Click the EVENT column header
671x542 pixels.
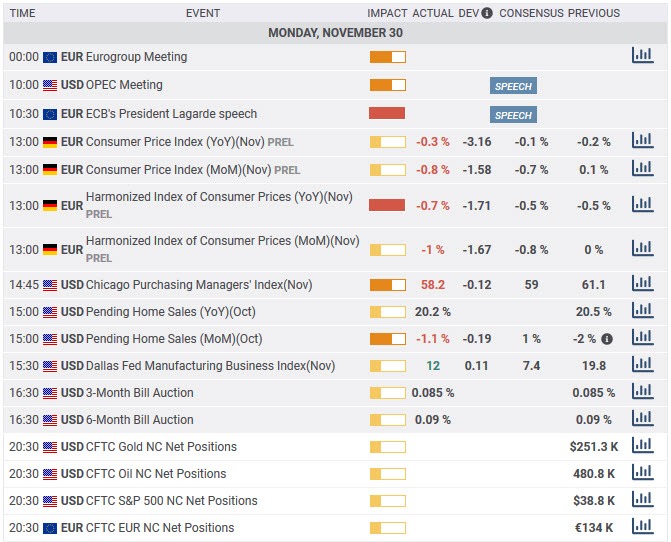point(203,13)
